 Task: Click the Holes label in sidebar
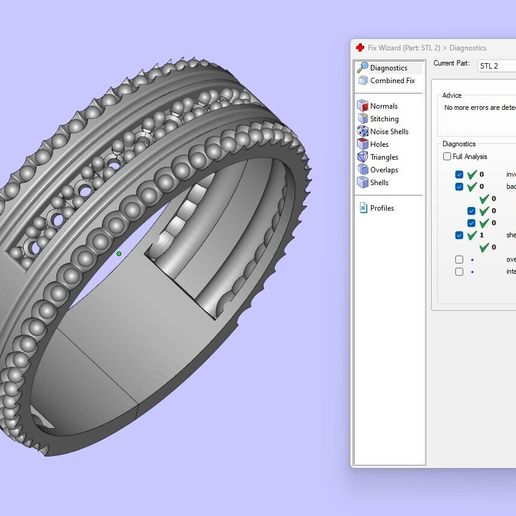(x=379, y=144)
